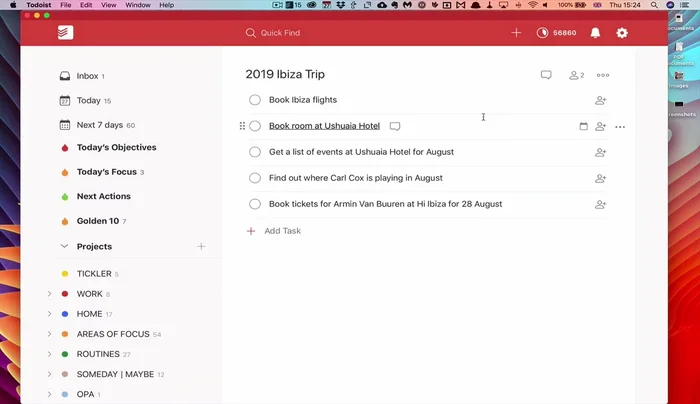The image size is (700, 404).
Task: Click the quick add task plus icon
Action: tap(516, 33)
